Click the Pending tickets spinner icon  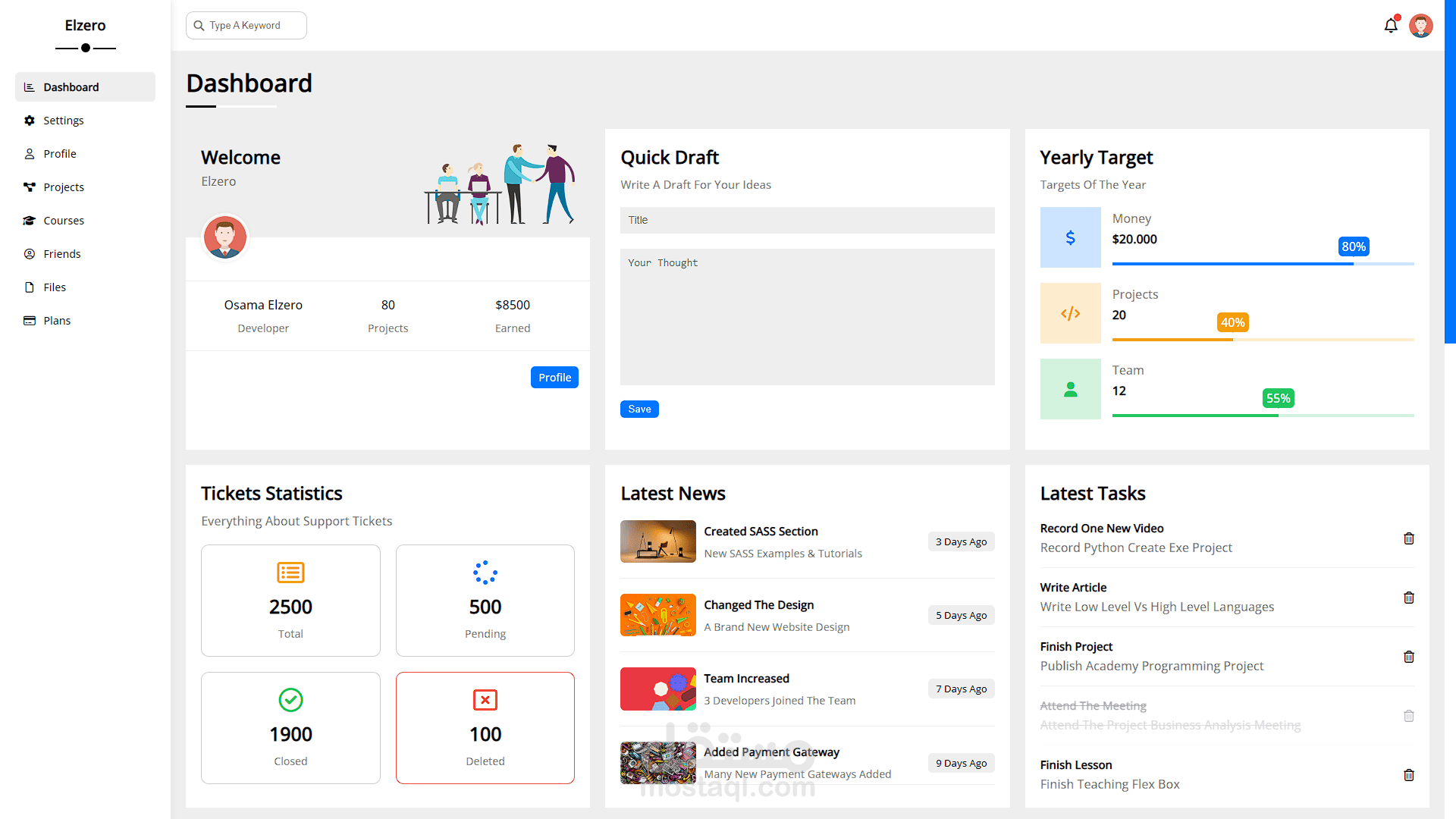pyautogui.click(x=485, y=573)
